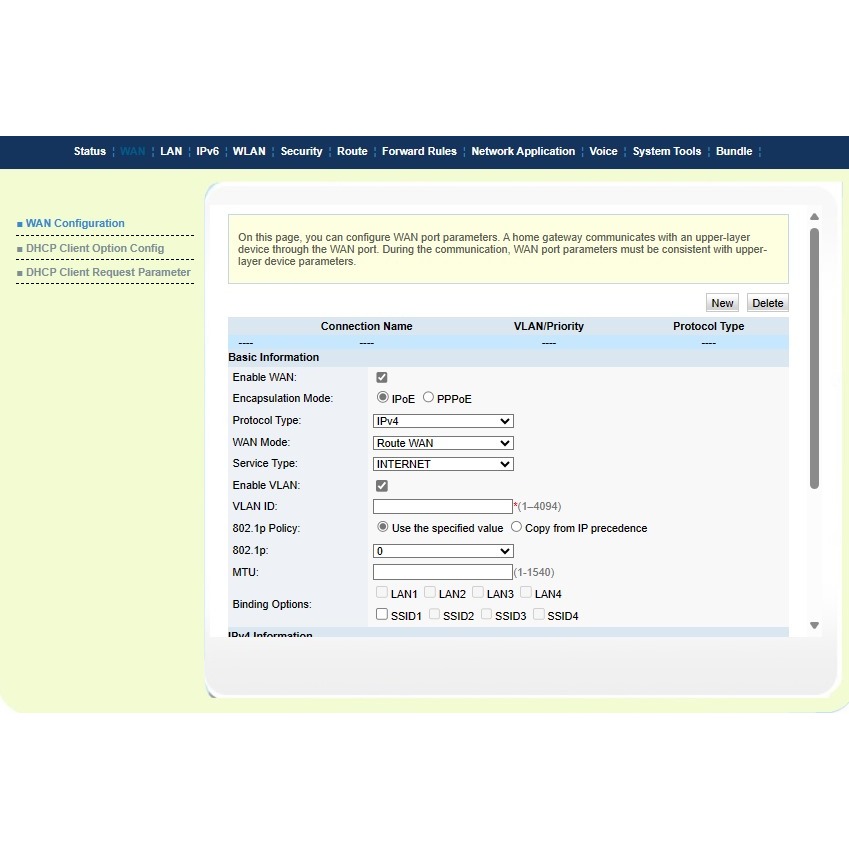The image size is (849, 849).
Task: Uncheck the Enable VLAN checkbox
Action: [381, 486]
